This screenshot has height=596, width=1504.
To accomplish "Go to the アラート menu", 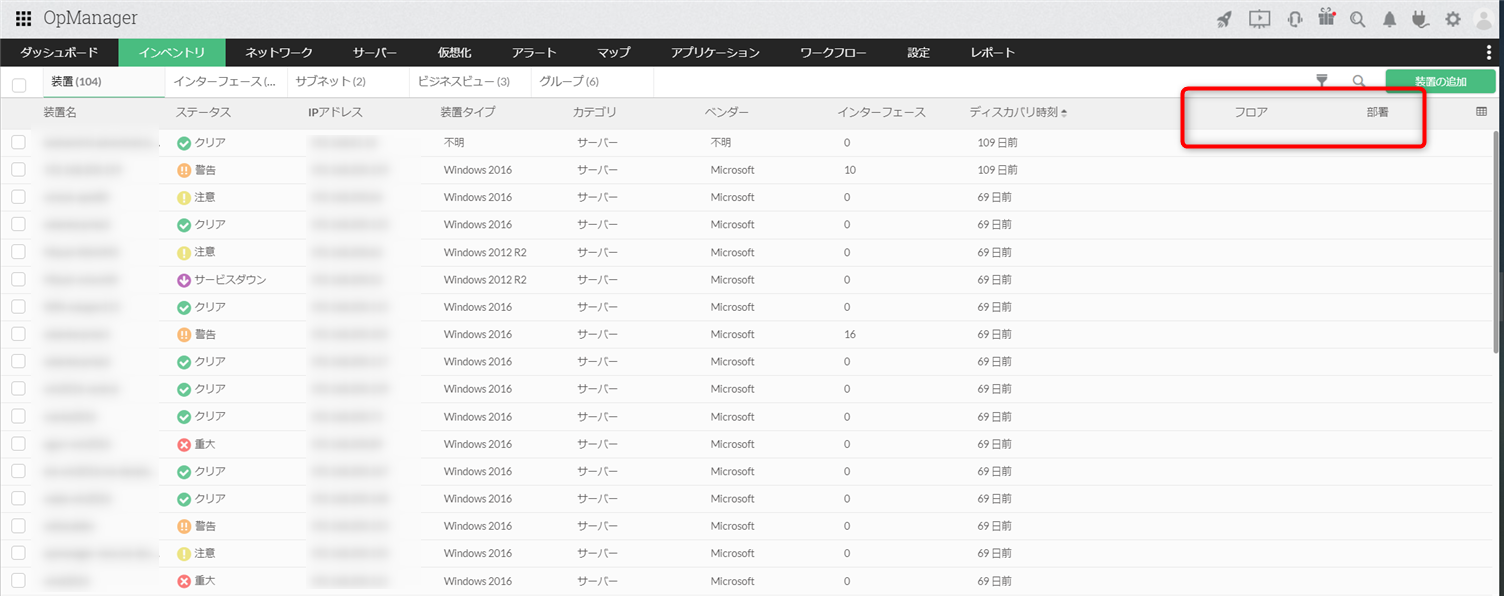I will point(534,53).
